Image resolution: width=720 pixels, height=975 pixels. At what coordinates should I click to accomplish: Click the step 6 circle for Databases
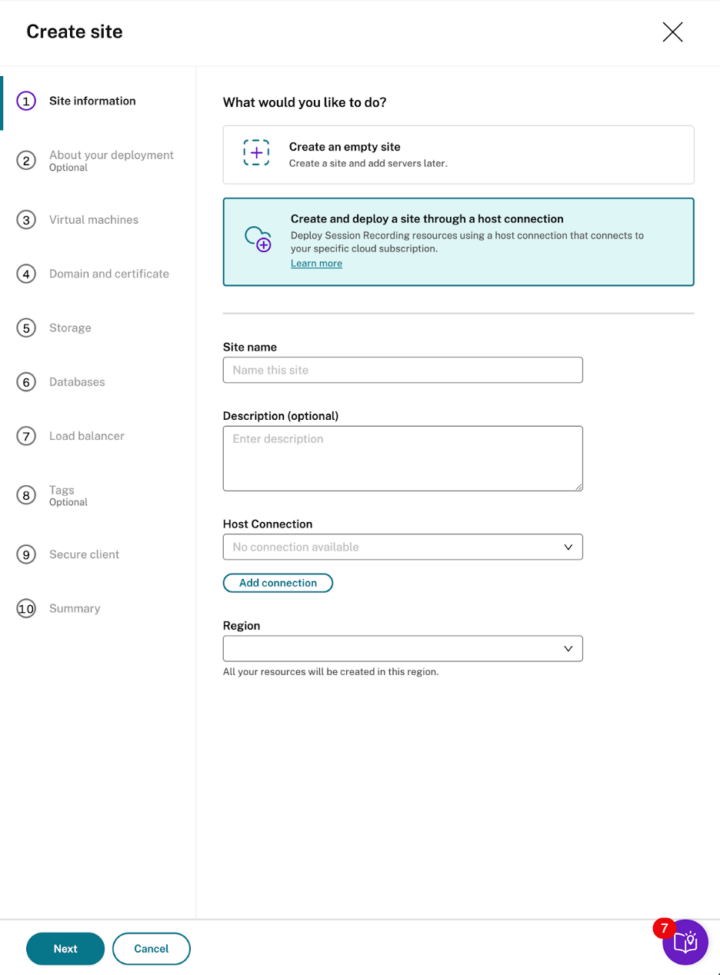27,382
